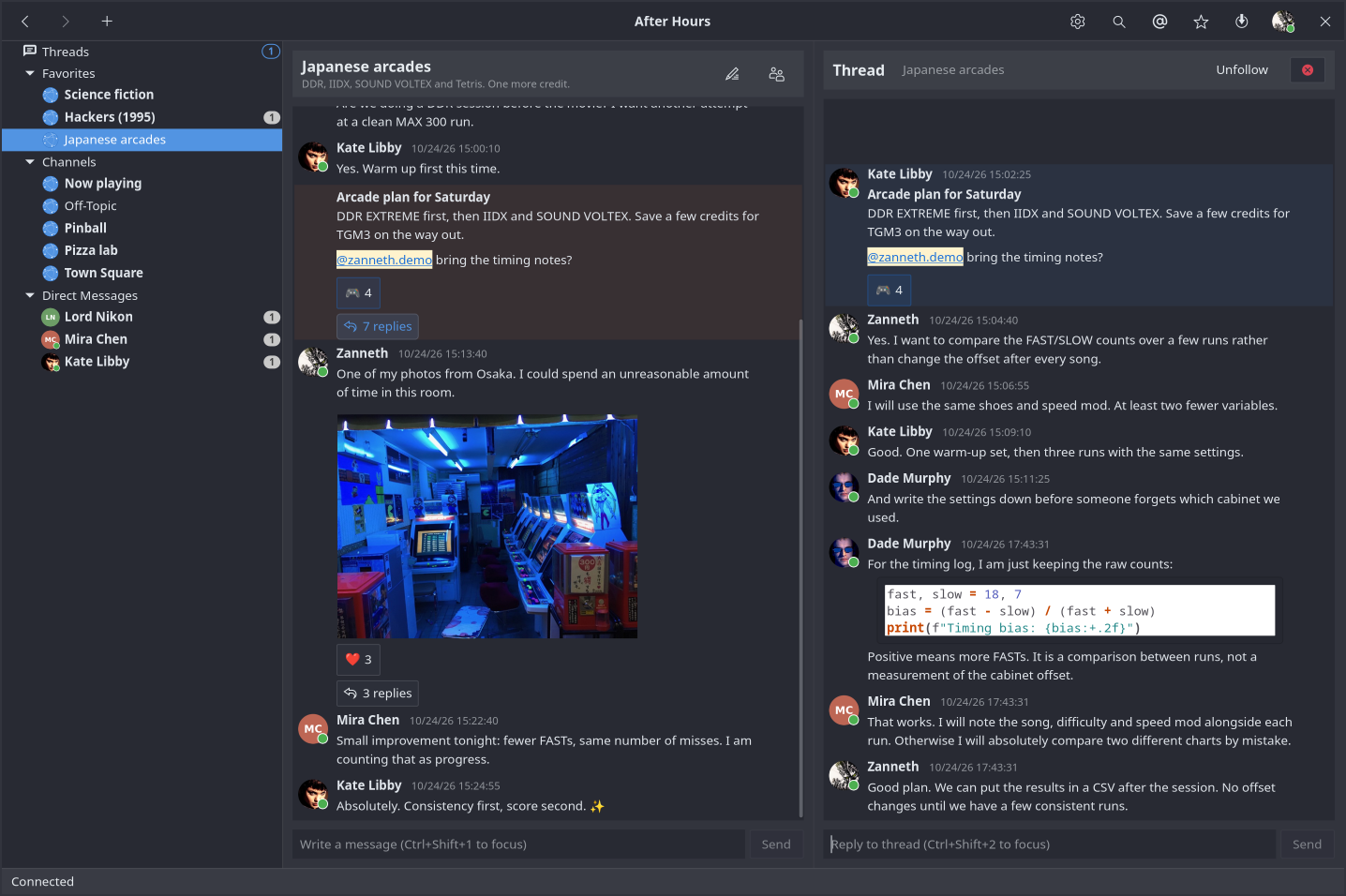
Task: Open the Town Square channel
Action: [x=142, y=273]
